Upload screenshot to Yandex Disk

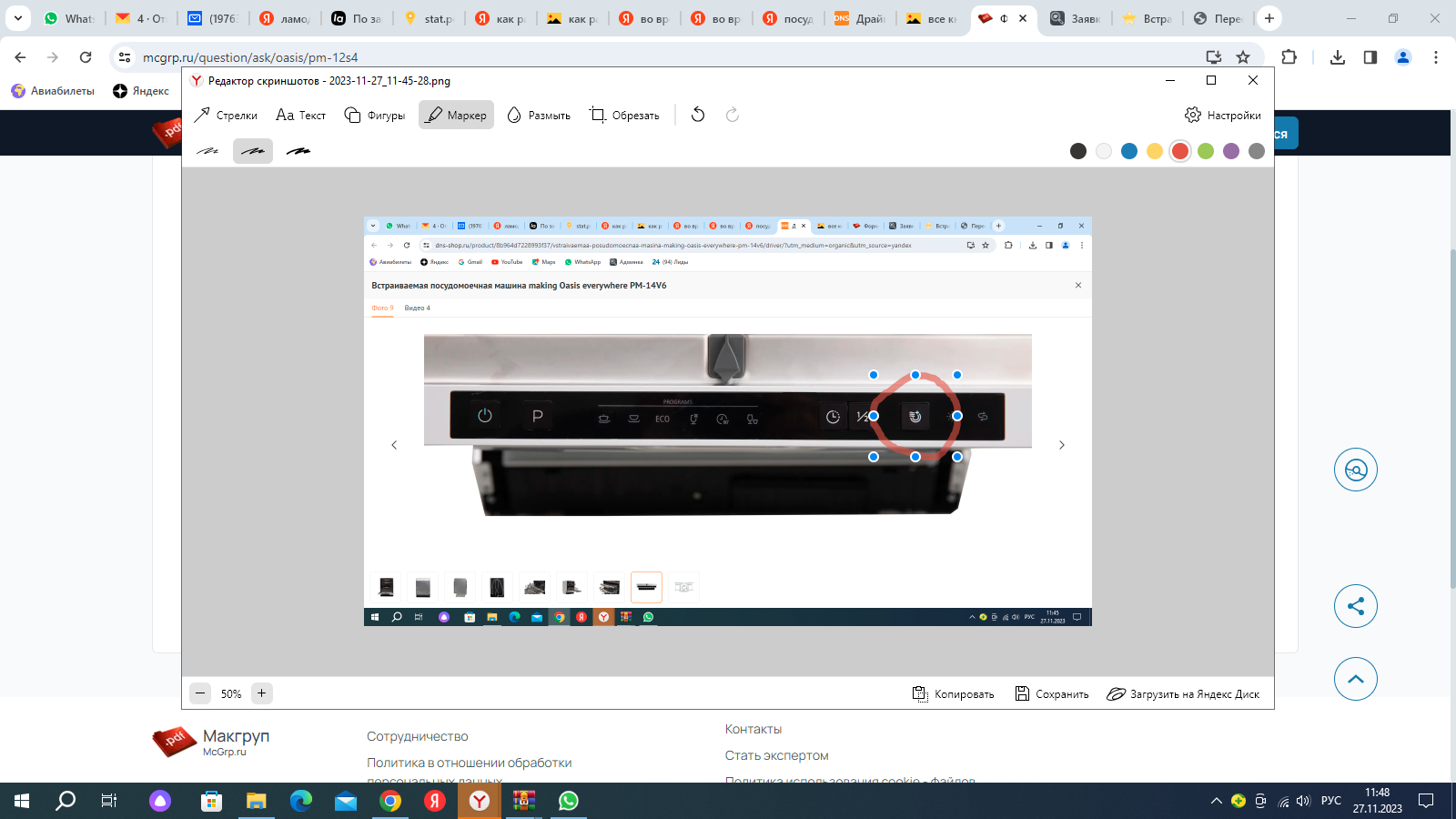1183,693
